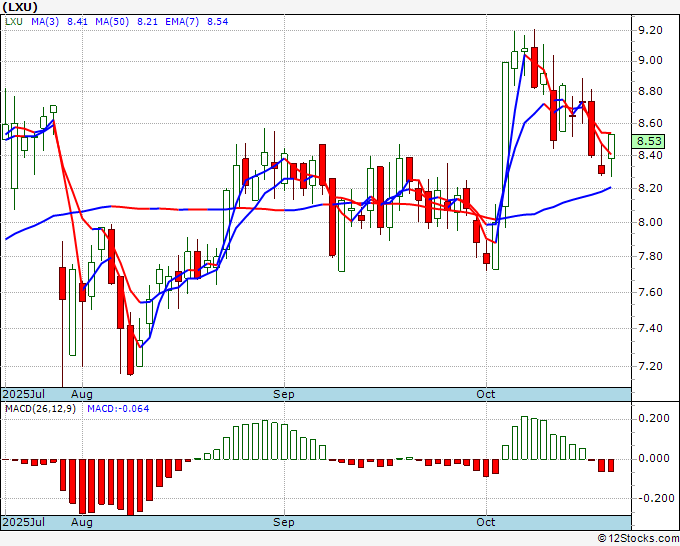Click the 7.20 price axis label
The height and width of the screenshot is (546, 680).
650,366
